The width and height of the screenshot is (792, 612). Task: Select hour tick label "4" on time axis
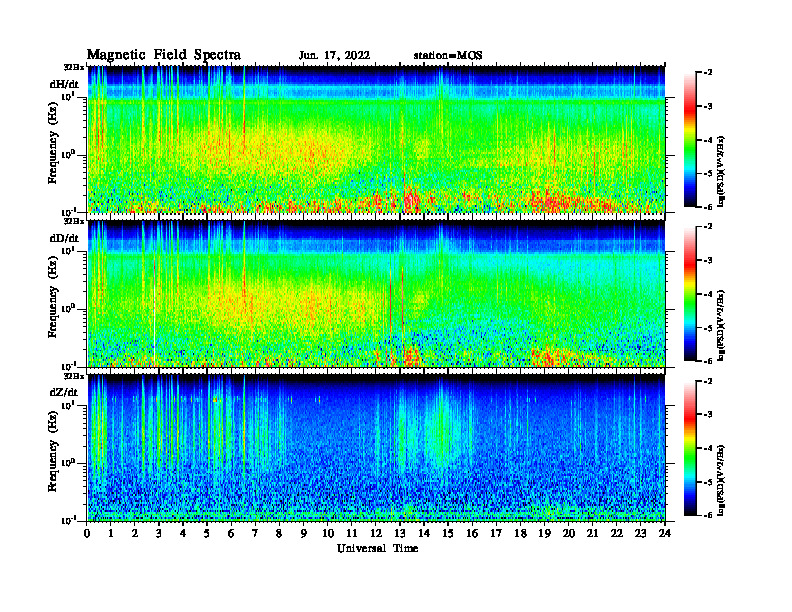183,533
